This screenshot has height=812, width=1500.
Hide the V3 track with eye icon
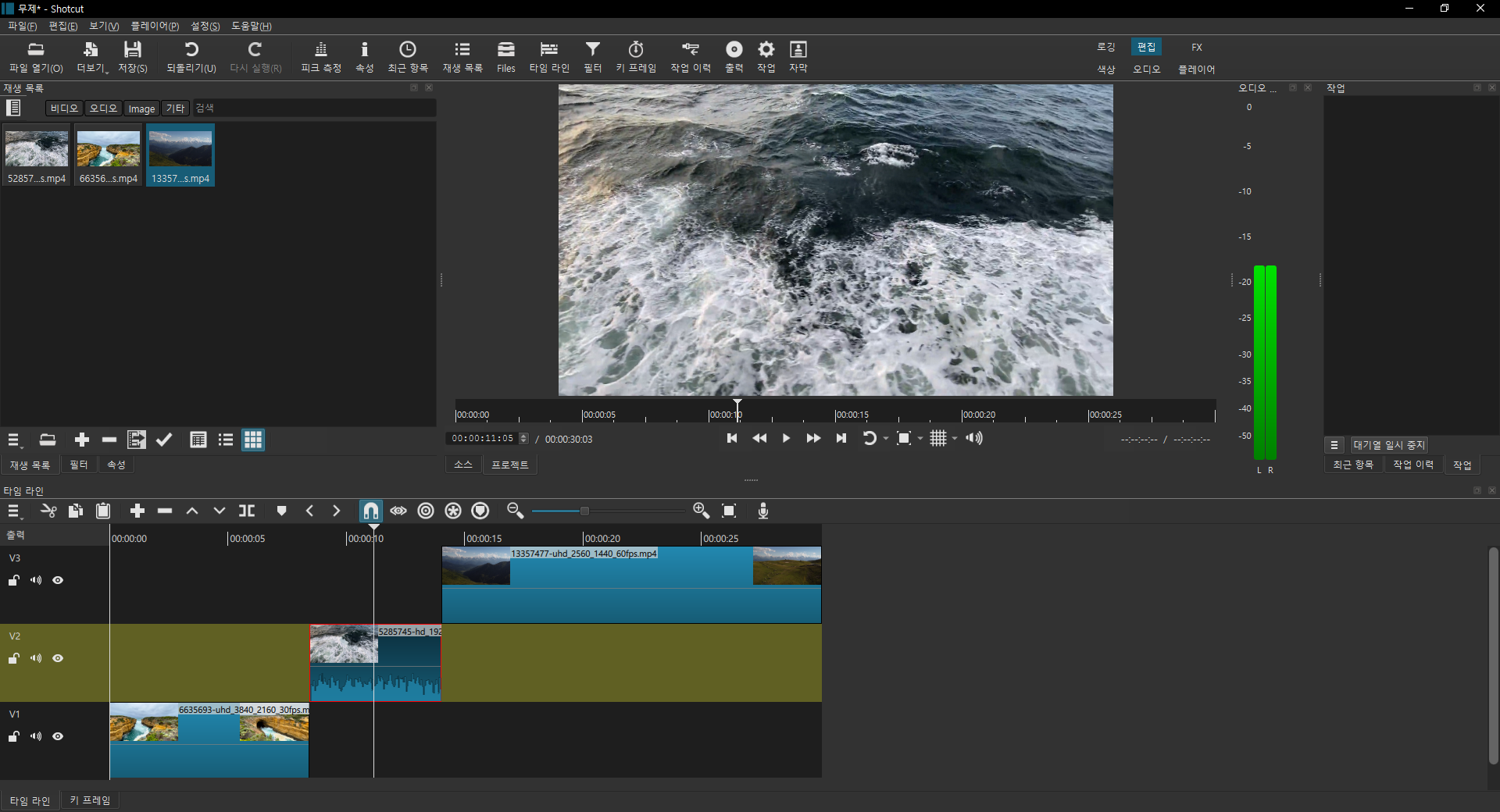(58, 580)
